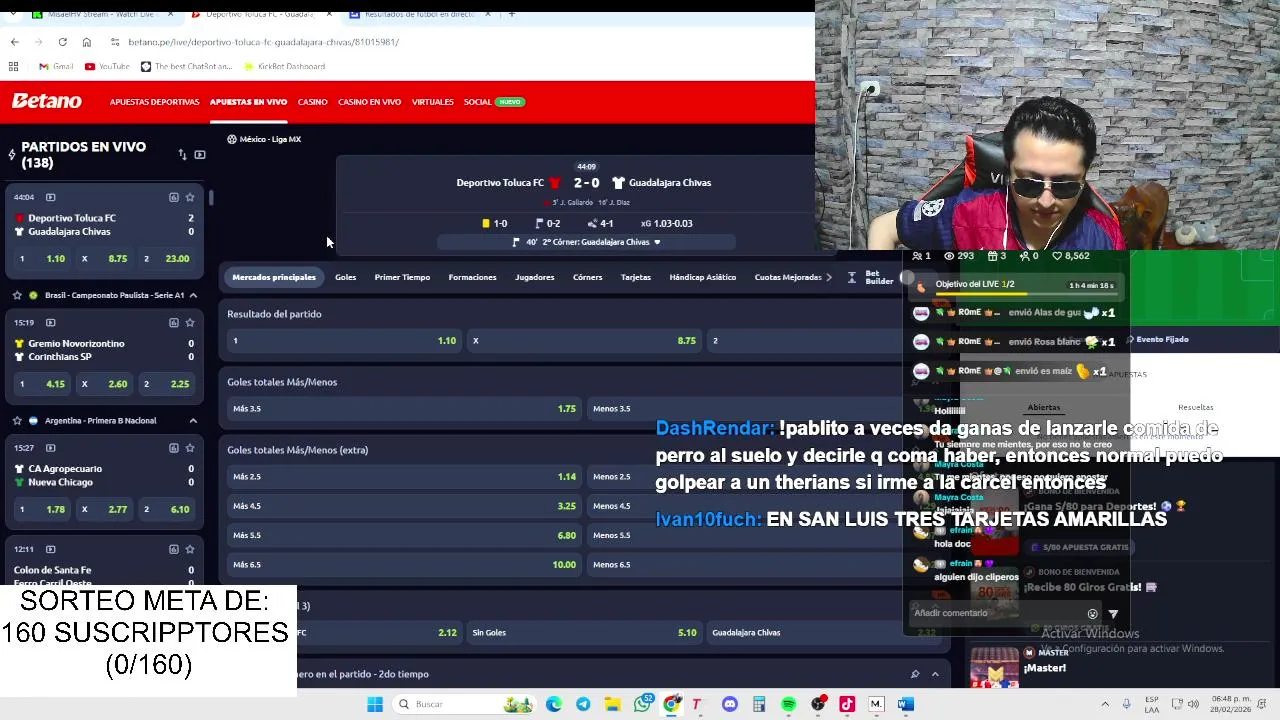Select Más 2.5 goals at 1.14
This screenshot has height=720, width=1280.
pos(404,476)
